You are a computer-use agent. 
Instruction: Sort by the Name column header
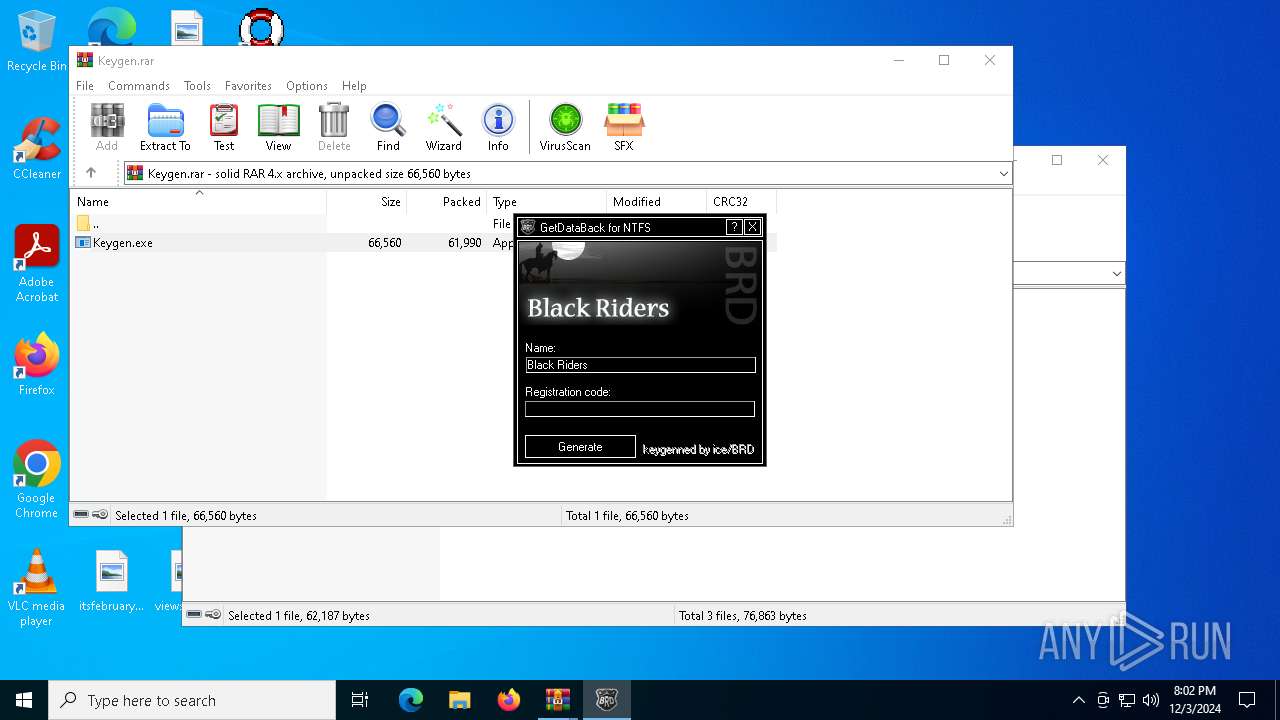click(199, 201)
